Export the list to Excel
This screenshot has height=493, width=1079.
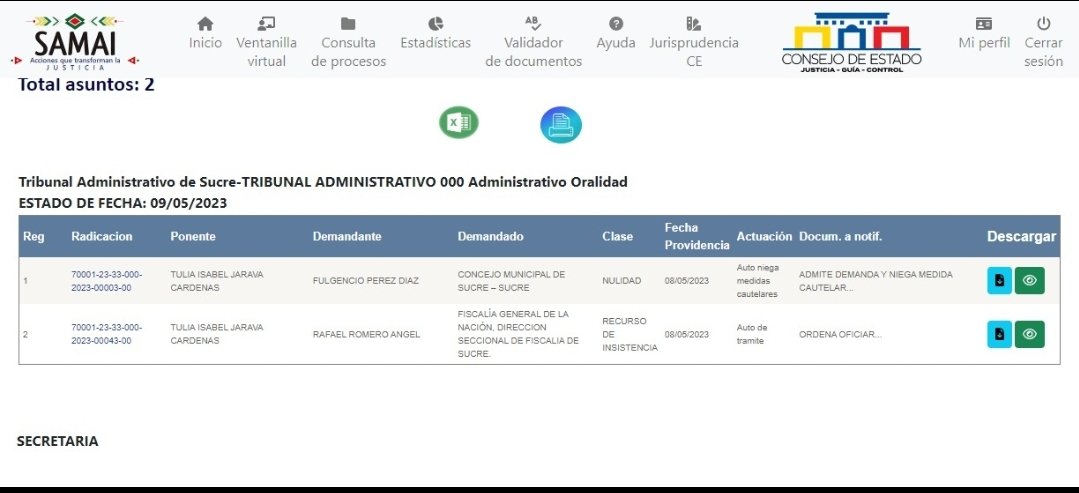click(459, 123)
